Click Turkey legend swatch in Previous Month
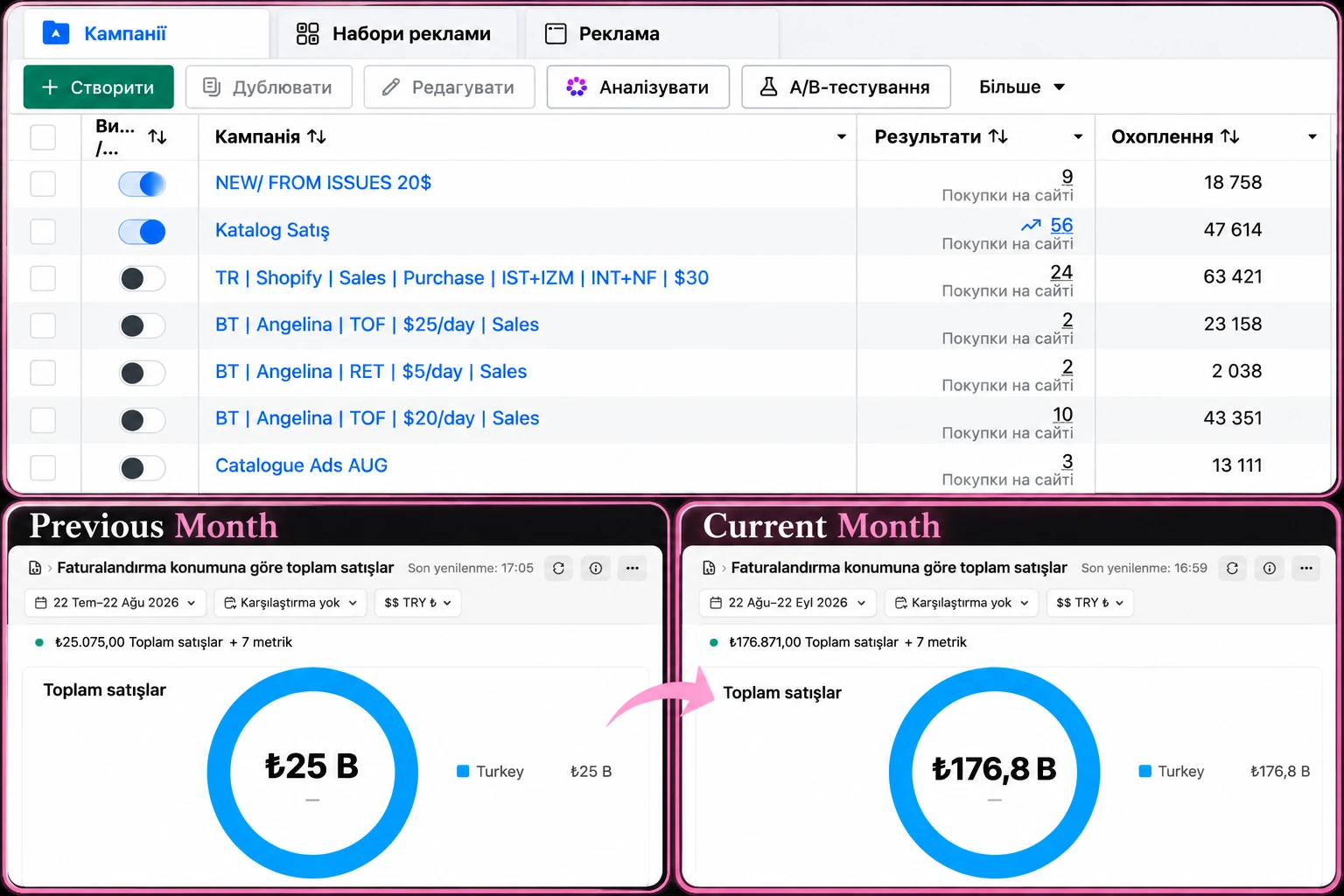 tap(463, 771)
